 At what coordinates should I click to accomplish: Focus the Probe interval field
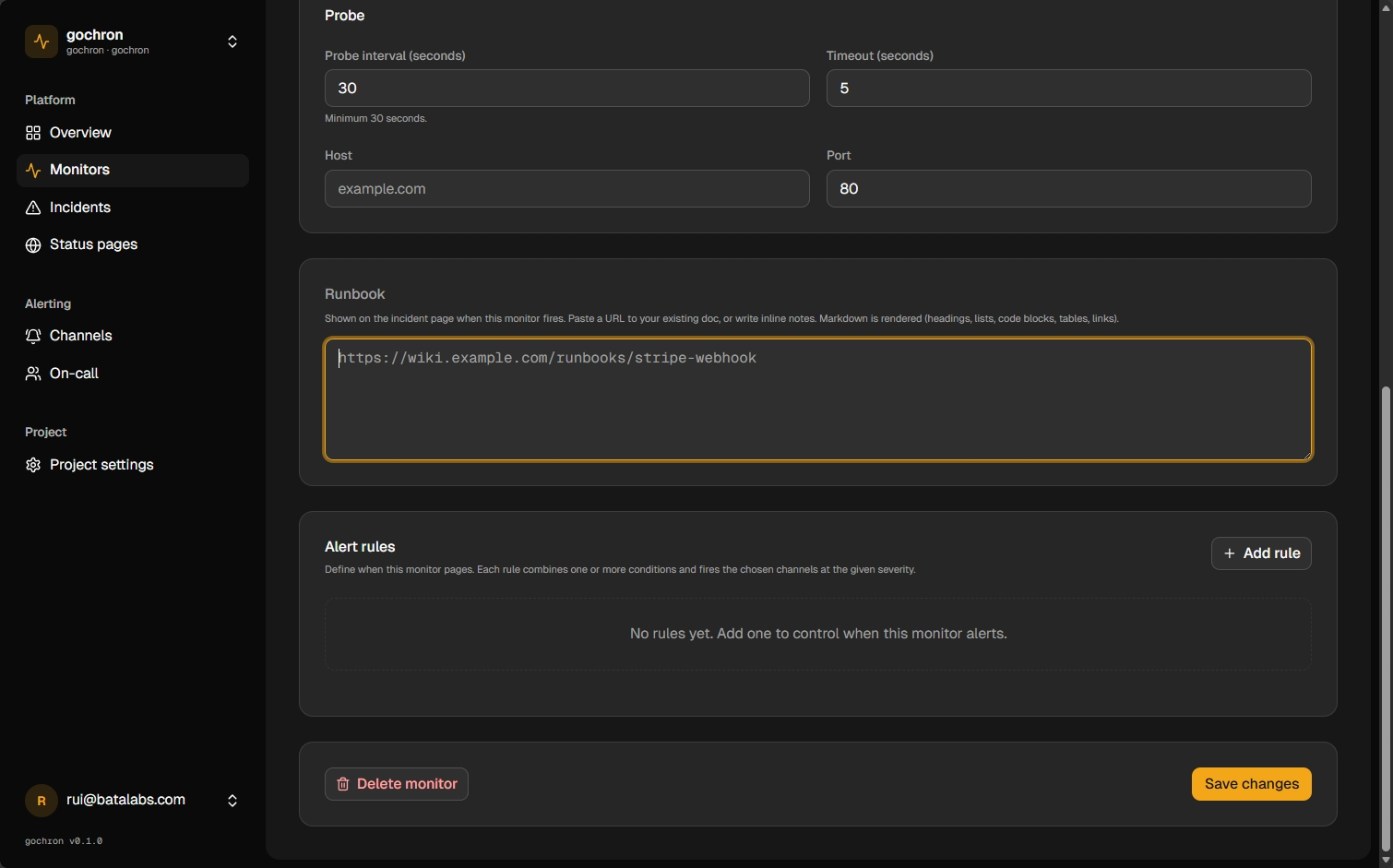(x=566, y=89)
